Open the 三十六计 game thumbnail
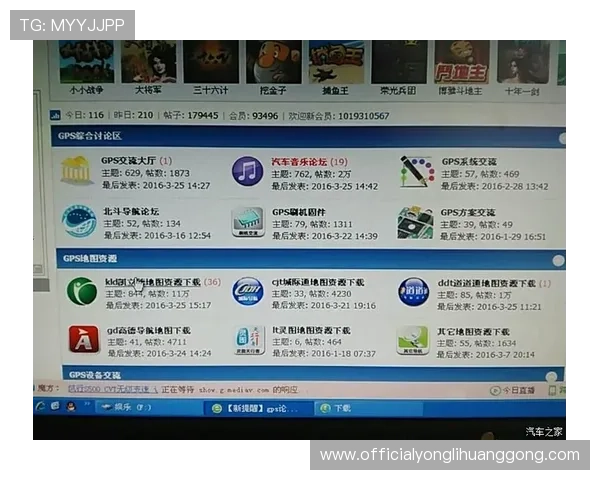Image resolution: width=600 pixels, height=480 pixels. point(211,62)
